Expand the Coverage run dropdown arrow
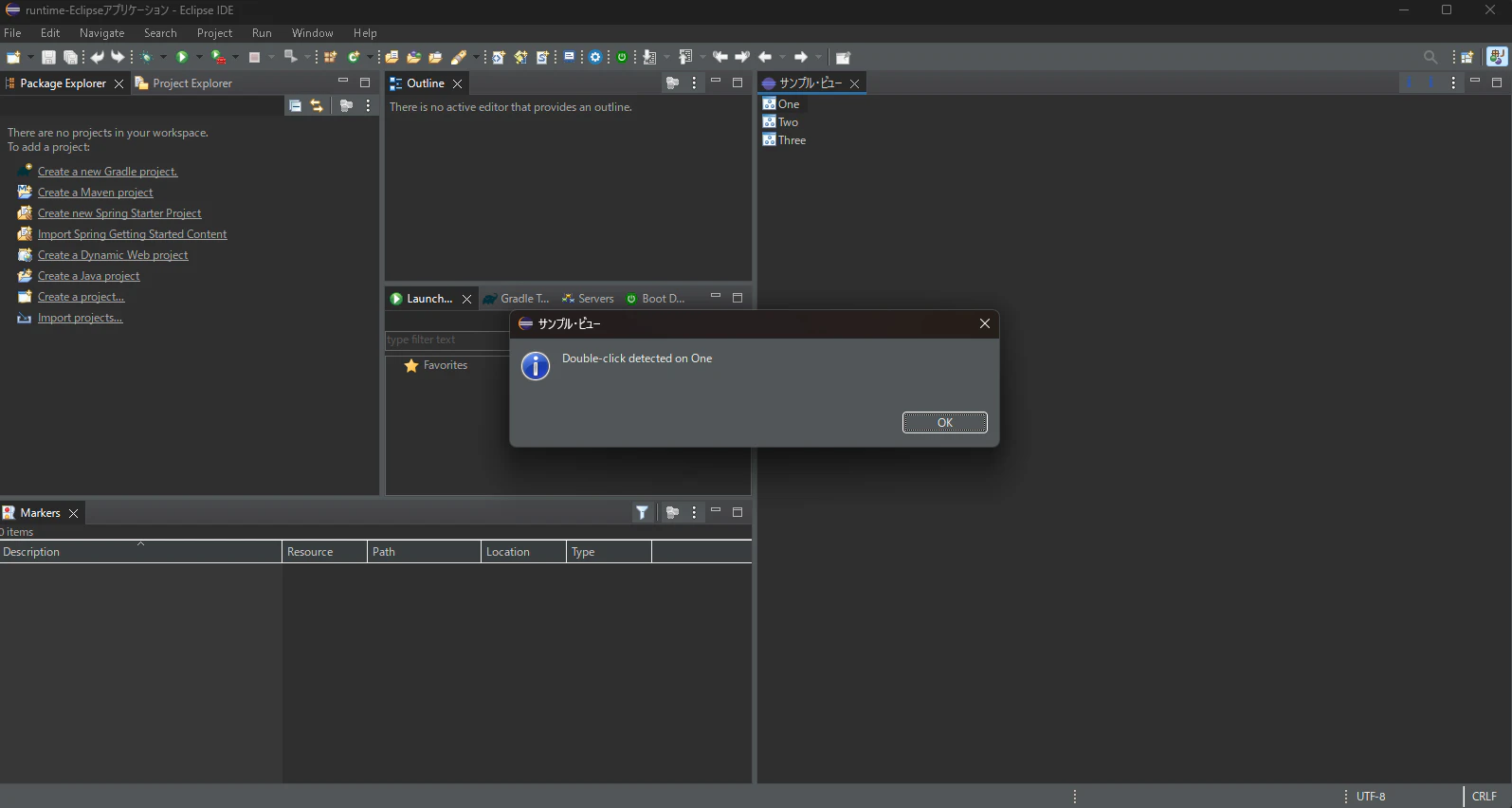 click(235, 58)
